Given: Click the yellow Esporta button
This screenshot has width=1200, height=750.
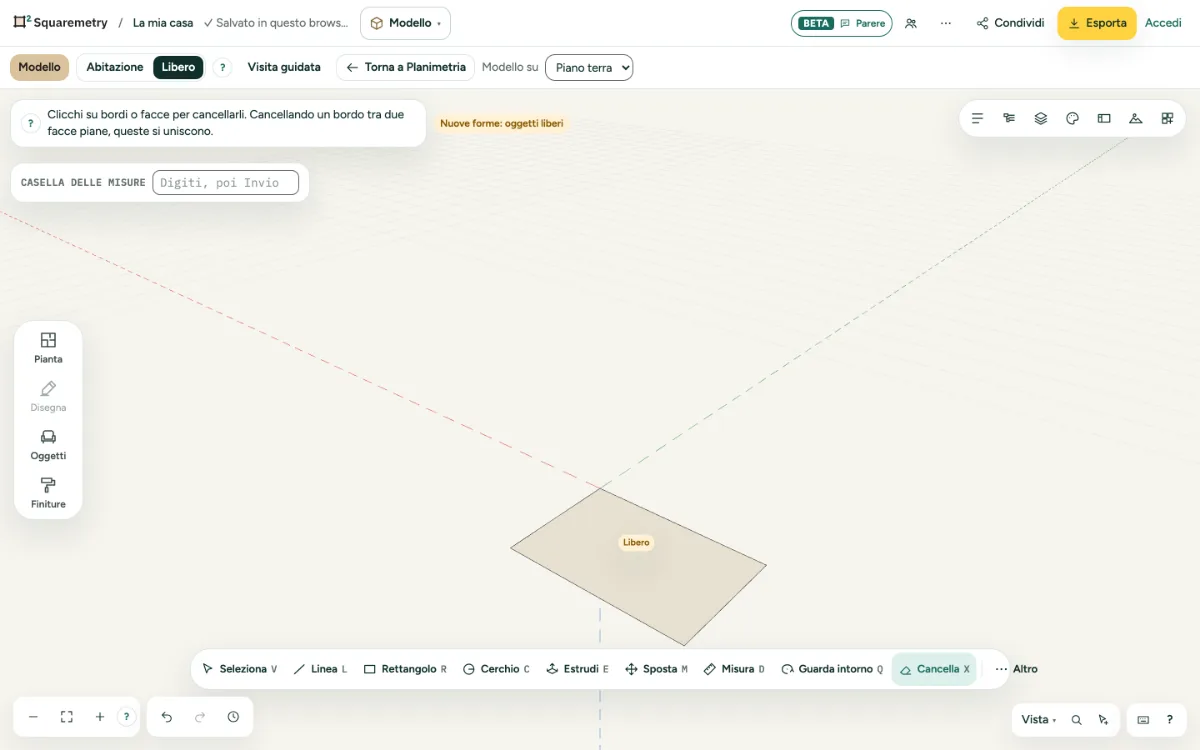Looking at the screenshot, I should [x=1097, y=23].
